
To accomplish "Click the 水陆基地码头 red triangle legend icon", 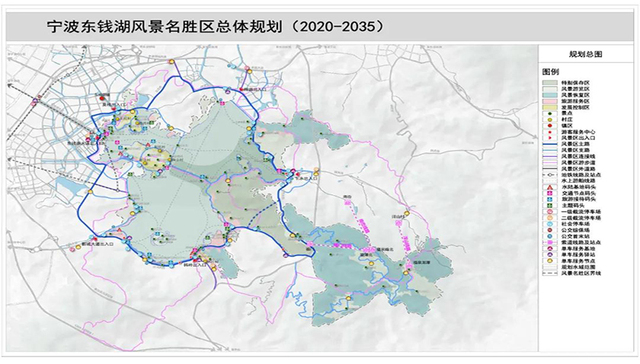I will pos(550,187).
